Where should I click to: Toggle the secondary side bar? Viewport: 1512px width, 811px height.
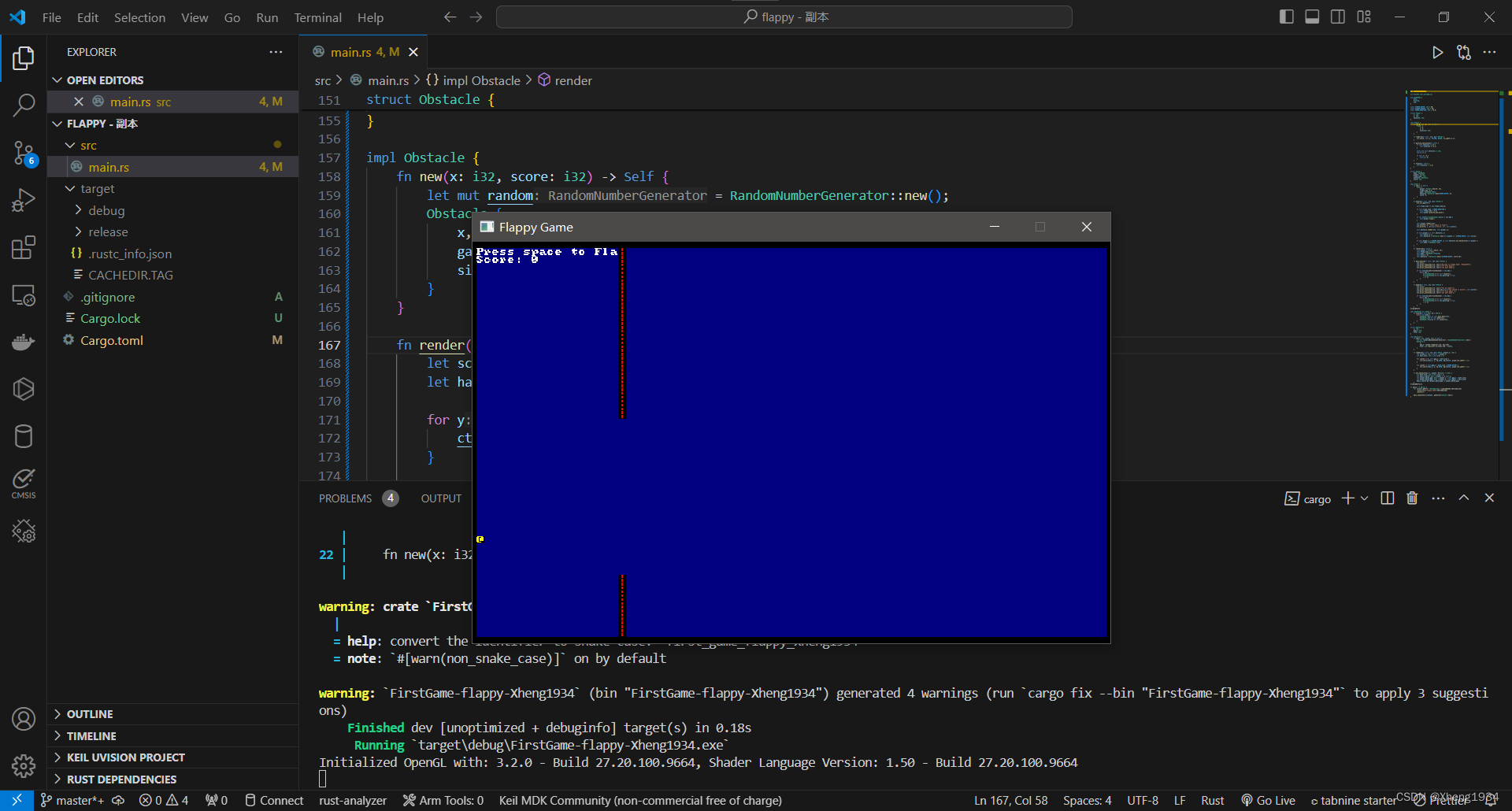click(x=1338, y=17)
